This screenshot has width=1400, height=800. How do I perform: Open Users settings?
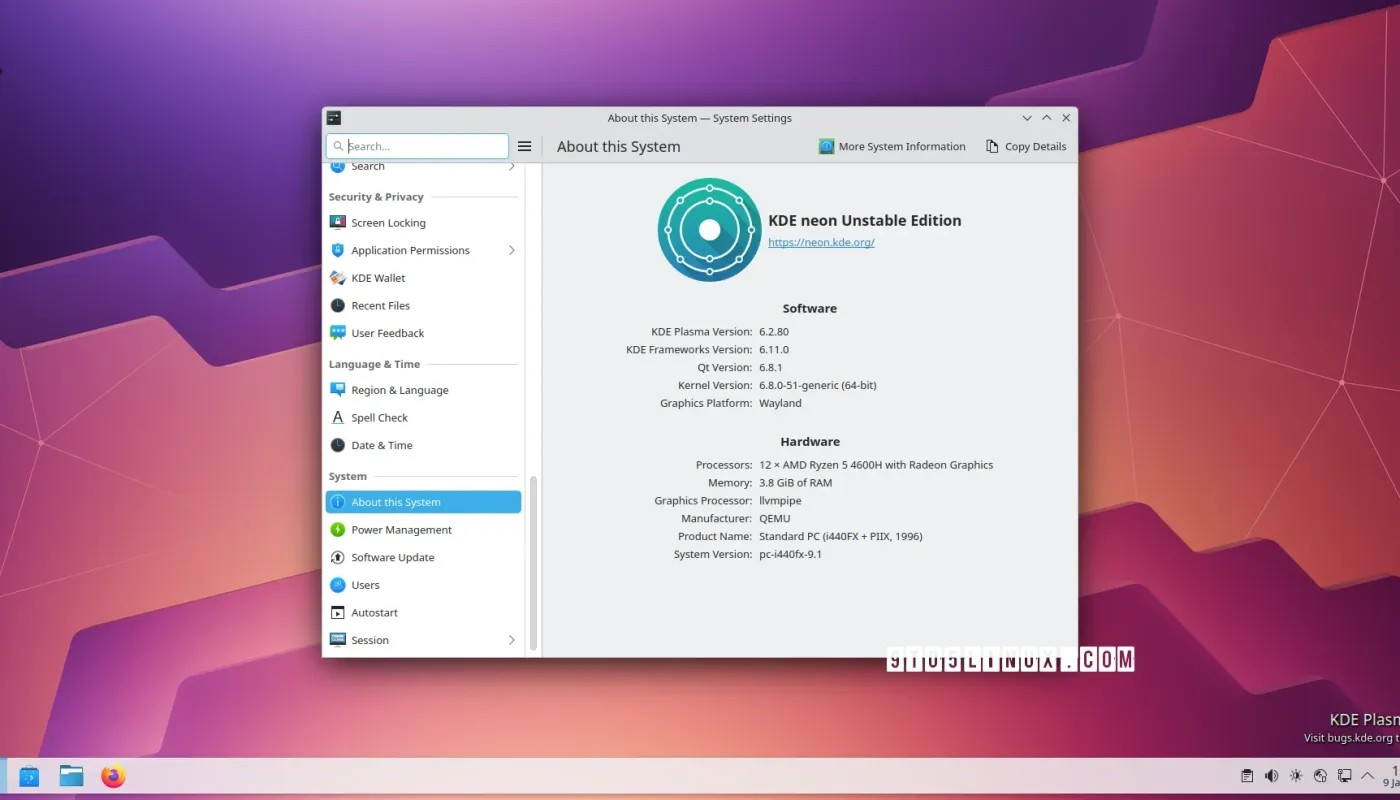[x=423, y=585]
